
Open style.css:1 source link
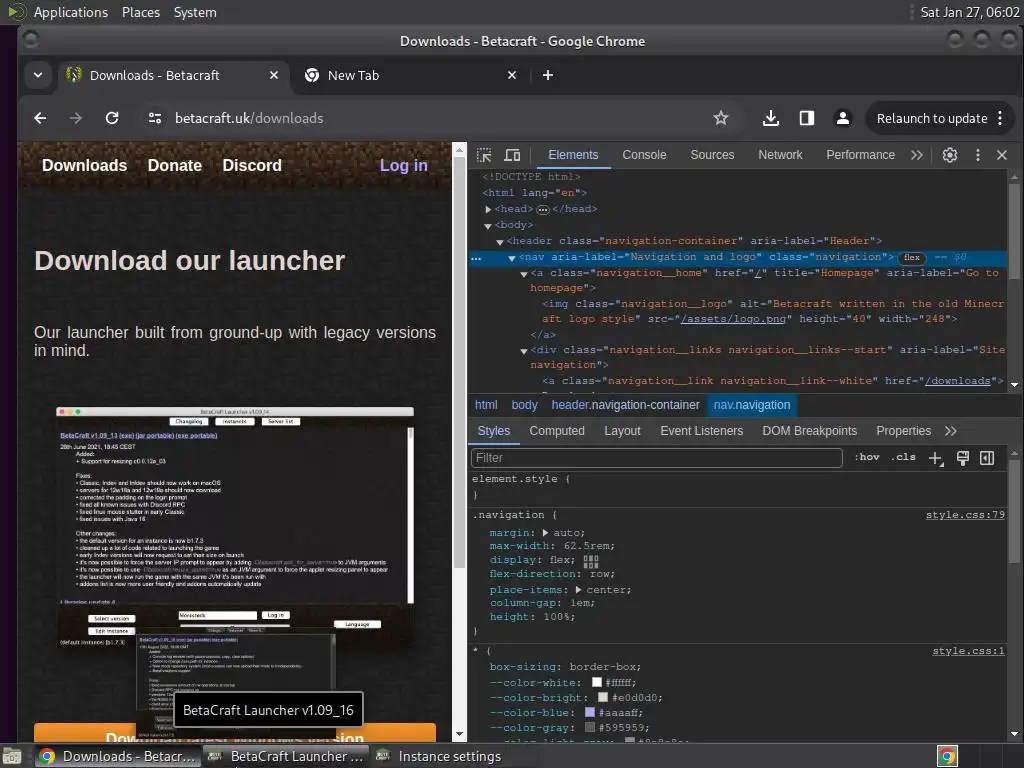tap(968, 651)
